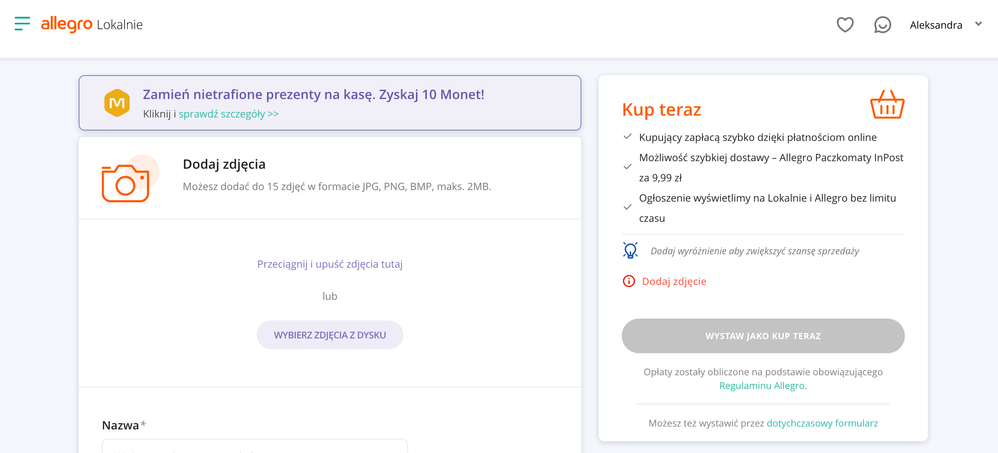Click the shopping basket icon

[x=887, y=105]
